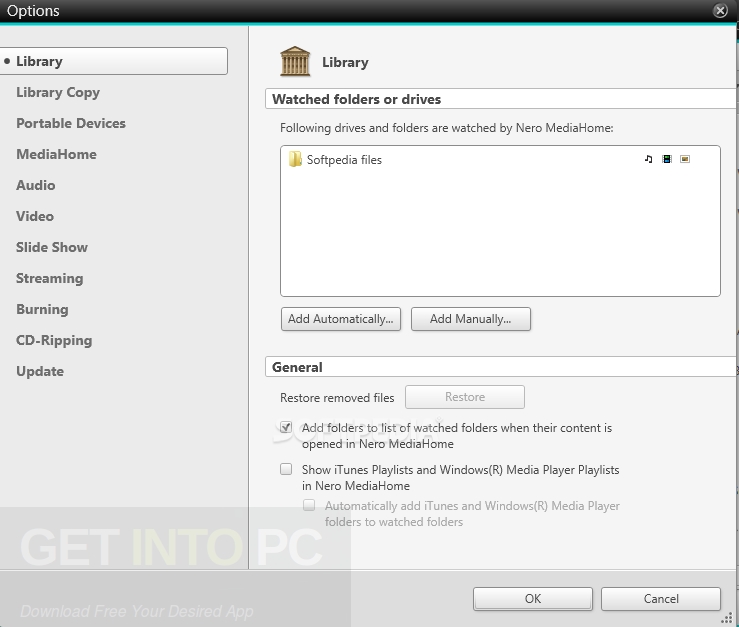Uncheck add folders to watched folders option
Screen dimensions: 739x627
286,427
